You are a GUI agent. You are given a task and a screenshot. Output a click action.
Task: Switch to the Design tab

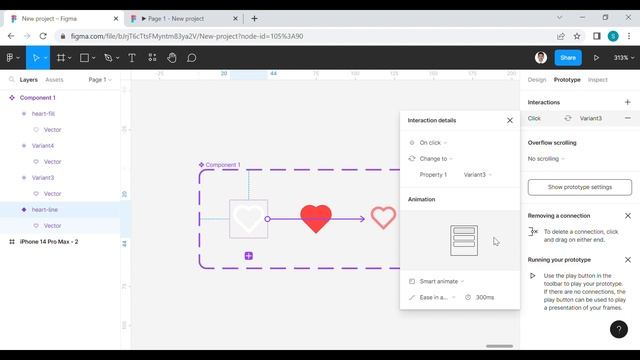pos(537,80)
